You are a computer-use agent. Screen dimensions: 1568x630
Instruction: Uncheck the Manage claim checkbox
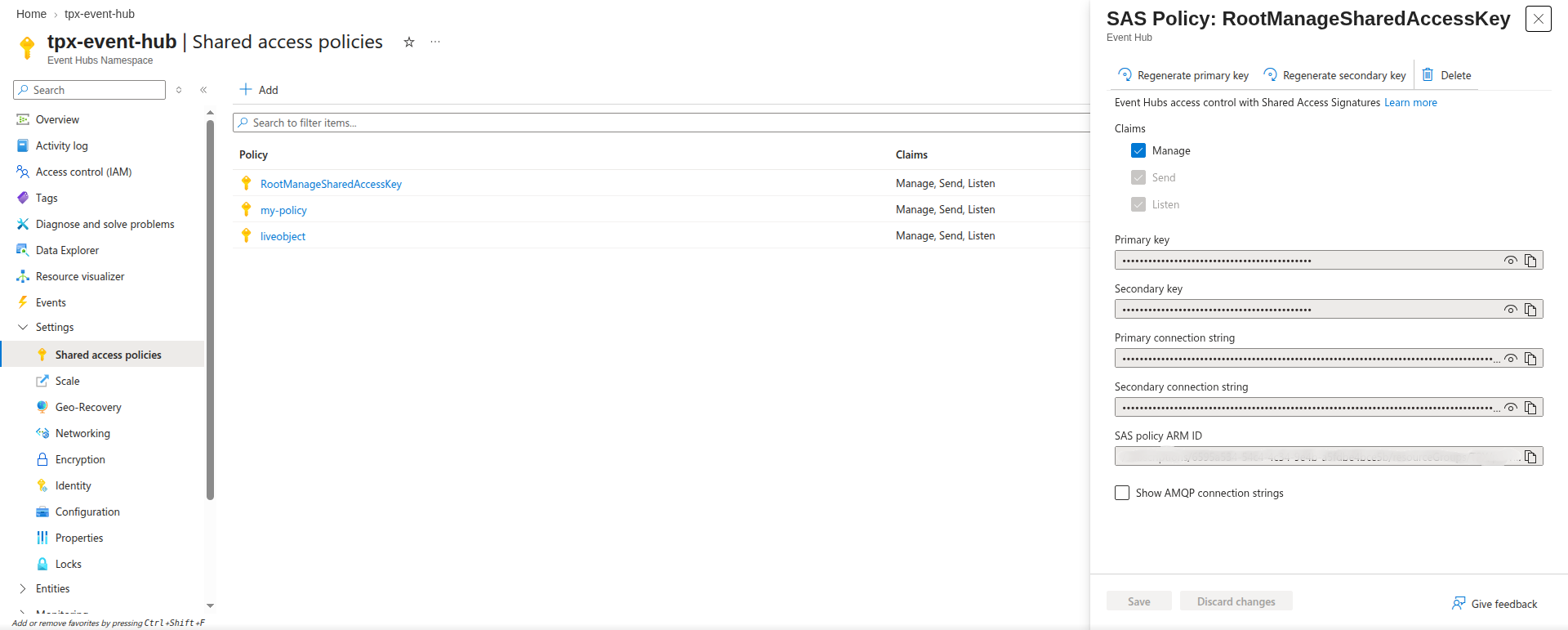[1138, 150]
